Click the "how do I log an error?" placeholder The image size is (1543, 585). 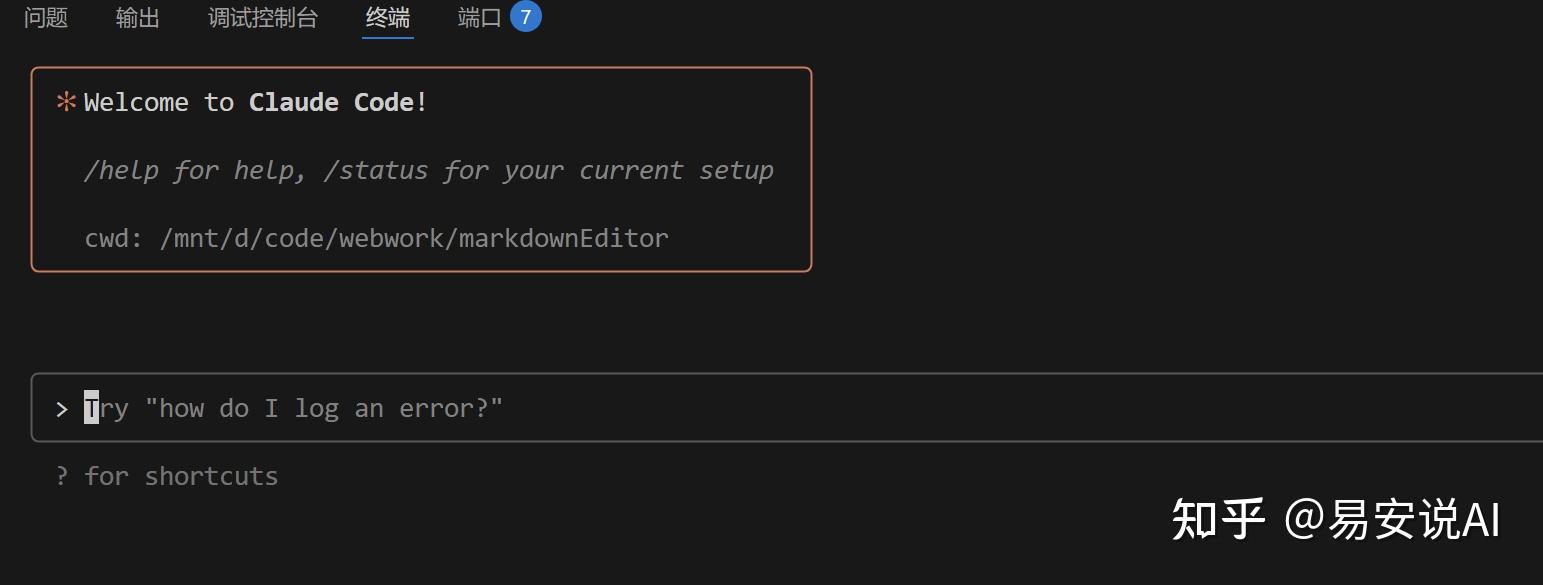[324, 408]
